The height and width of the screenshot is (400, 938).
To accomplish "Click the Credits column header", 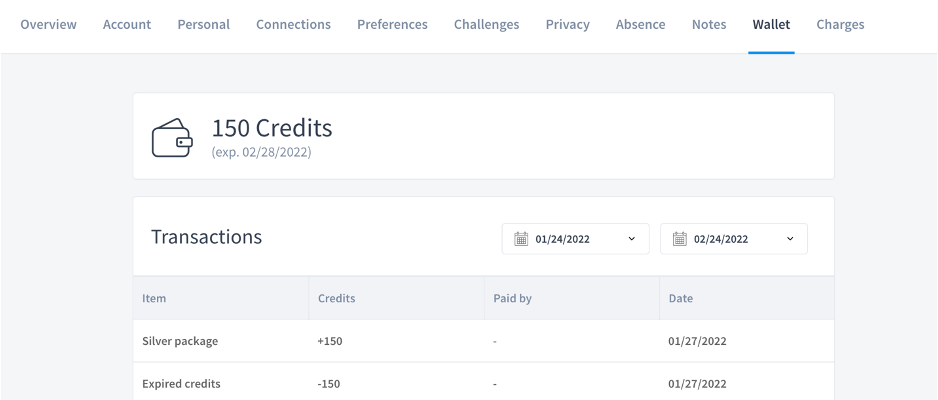I will tap(336, 298).
